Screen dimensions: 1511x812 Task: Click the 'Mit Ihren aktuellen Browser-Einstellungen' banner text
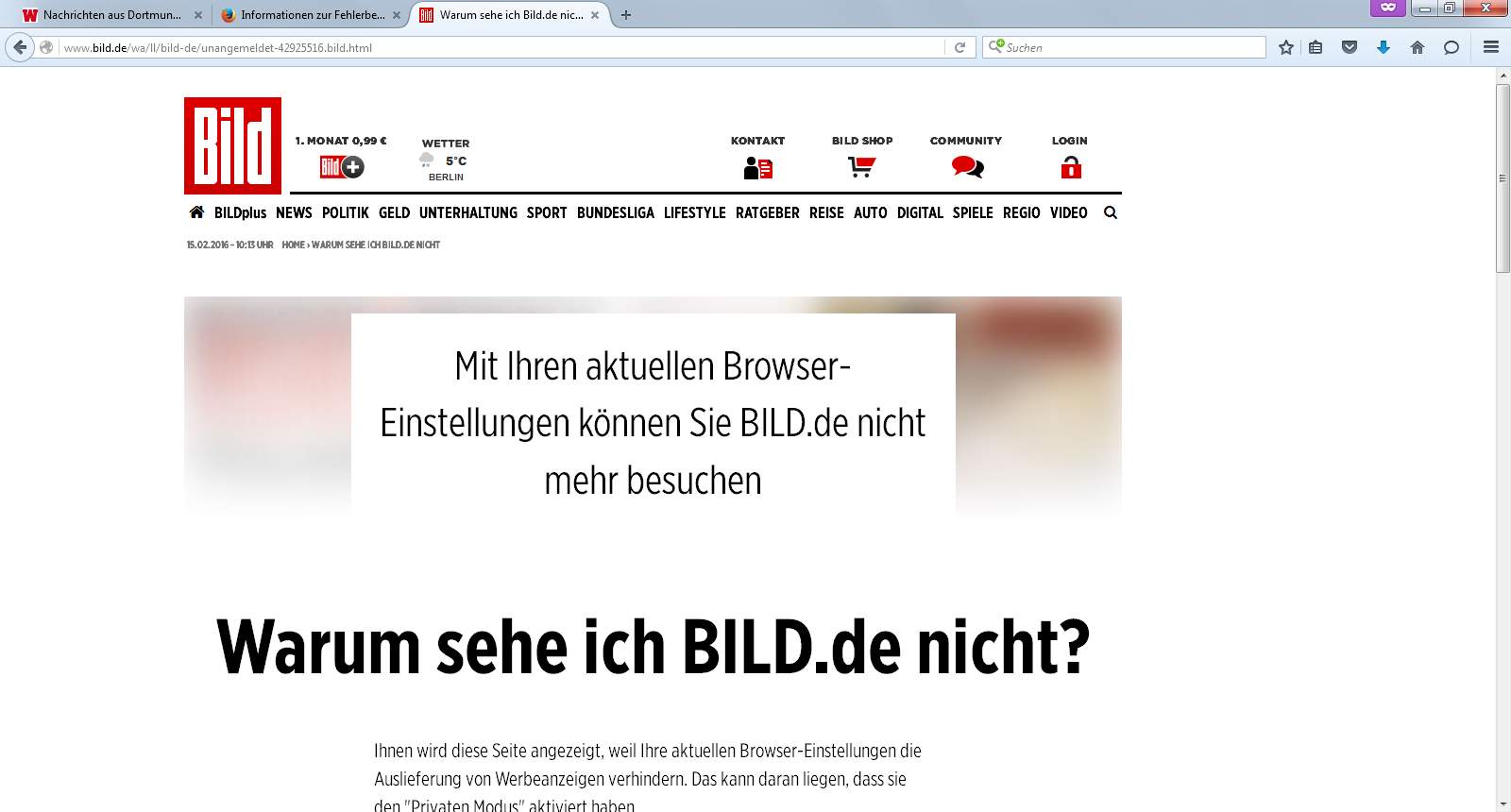point(653,423)
